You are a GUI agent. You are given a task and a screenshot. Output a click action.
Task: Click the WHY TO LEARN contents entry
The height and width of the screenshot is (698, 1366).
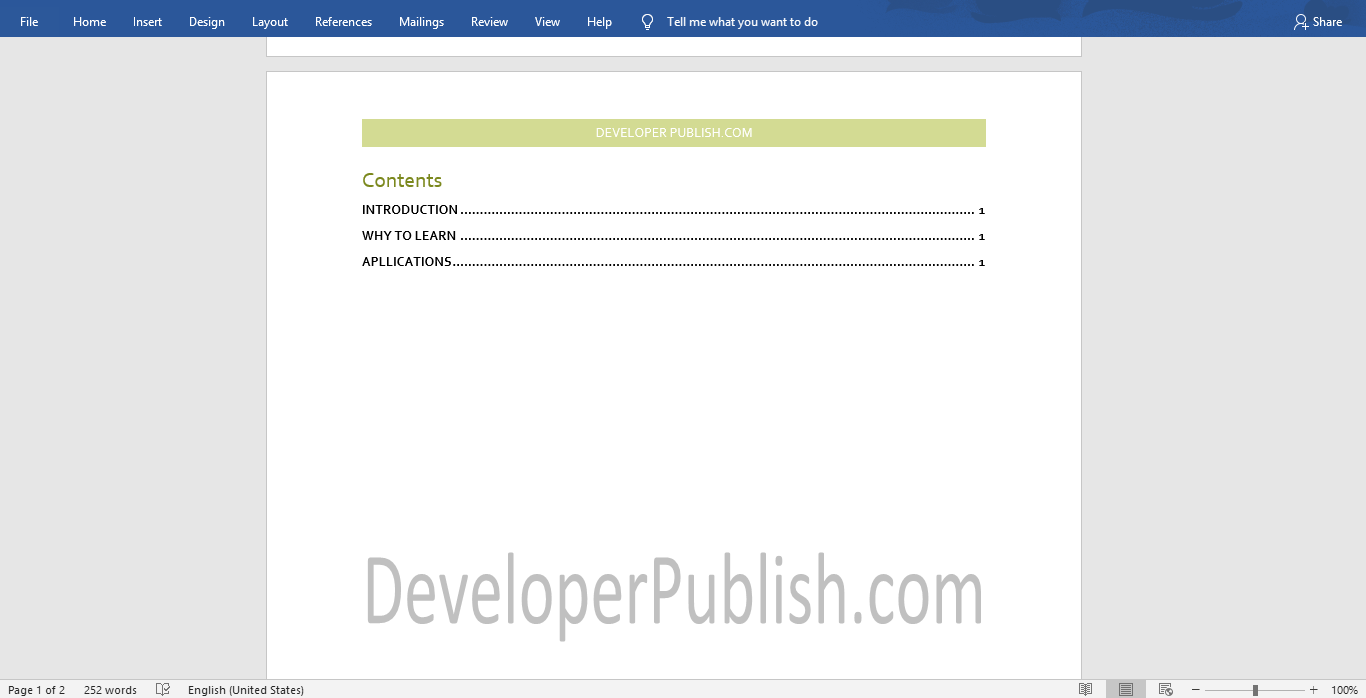point(408,235)
